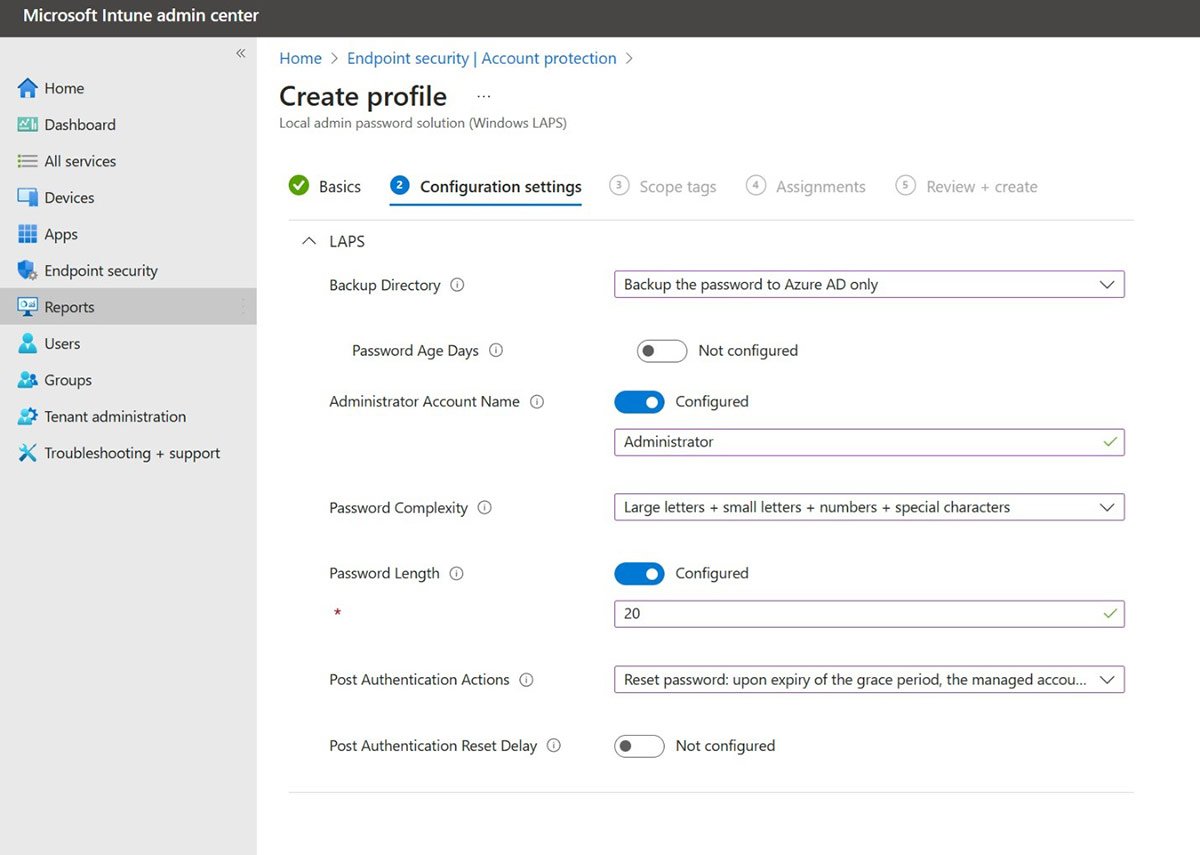Open the Backup Directory dropdown
The width and height of the screenshot is (1200, 855).
click(868, 285)
